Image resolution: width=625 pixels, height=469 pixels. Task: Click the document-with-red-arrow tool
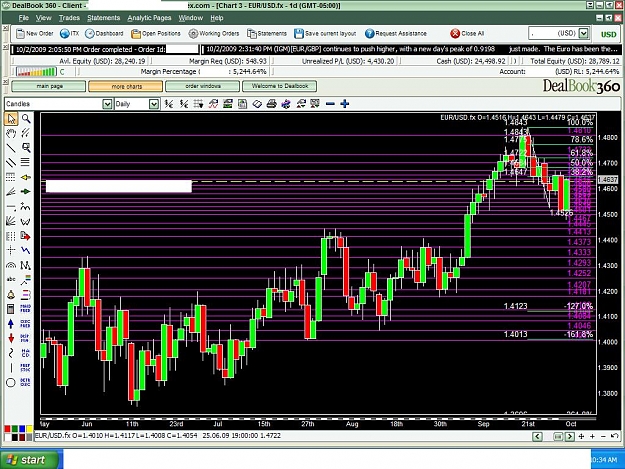26,236
